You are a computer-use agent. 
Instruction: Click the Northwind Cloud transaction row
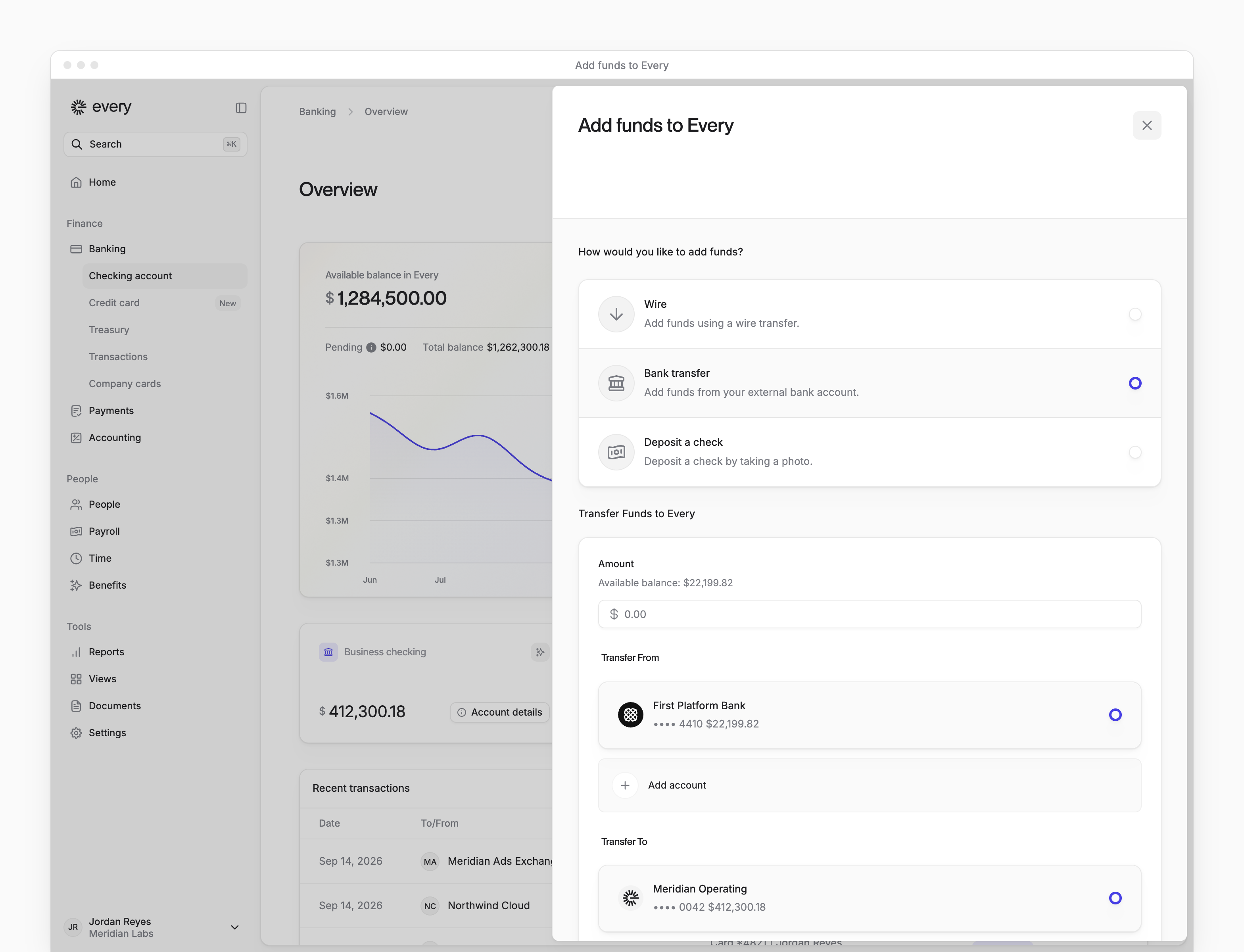click(426, 906)
